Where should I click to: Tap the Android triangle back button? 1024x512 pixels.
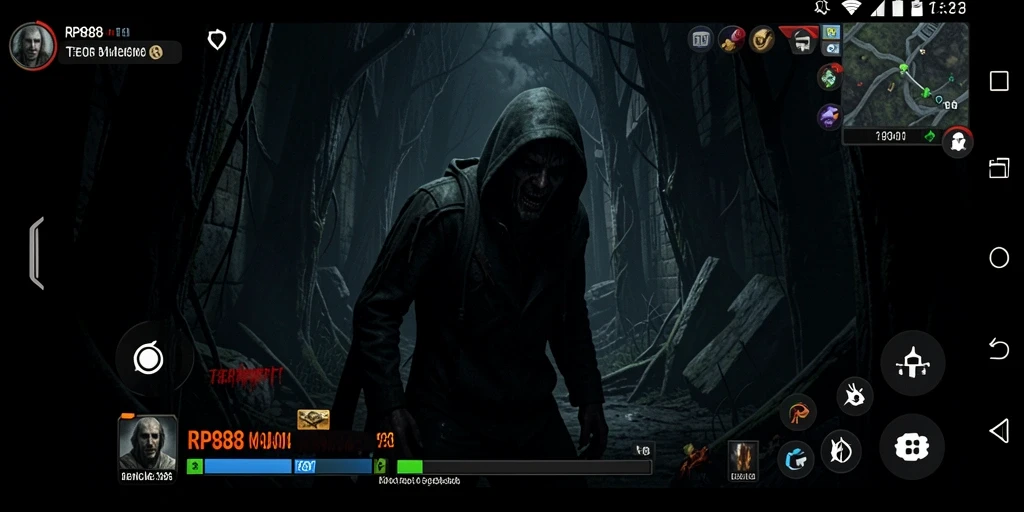[x=999, y=431]
